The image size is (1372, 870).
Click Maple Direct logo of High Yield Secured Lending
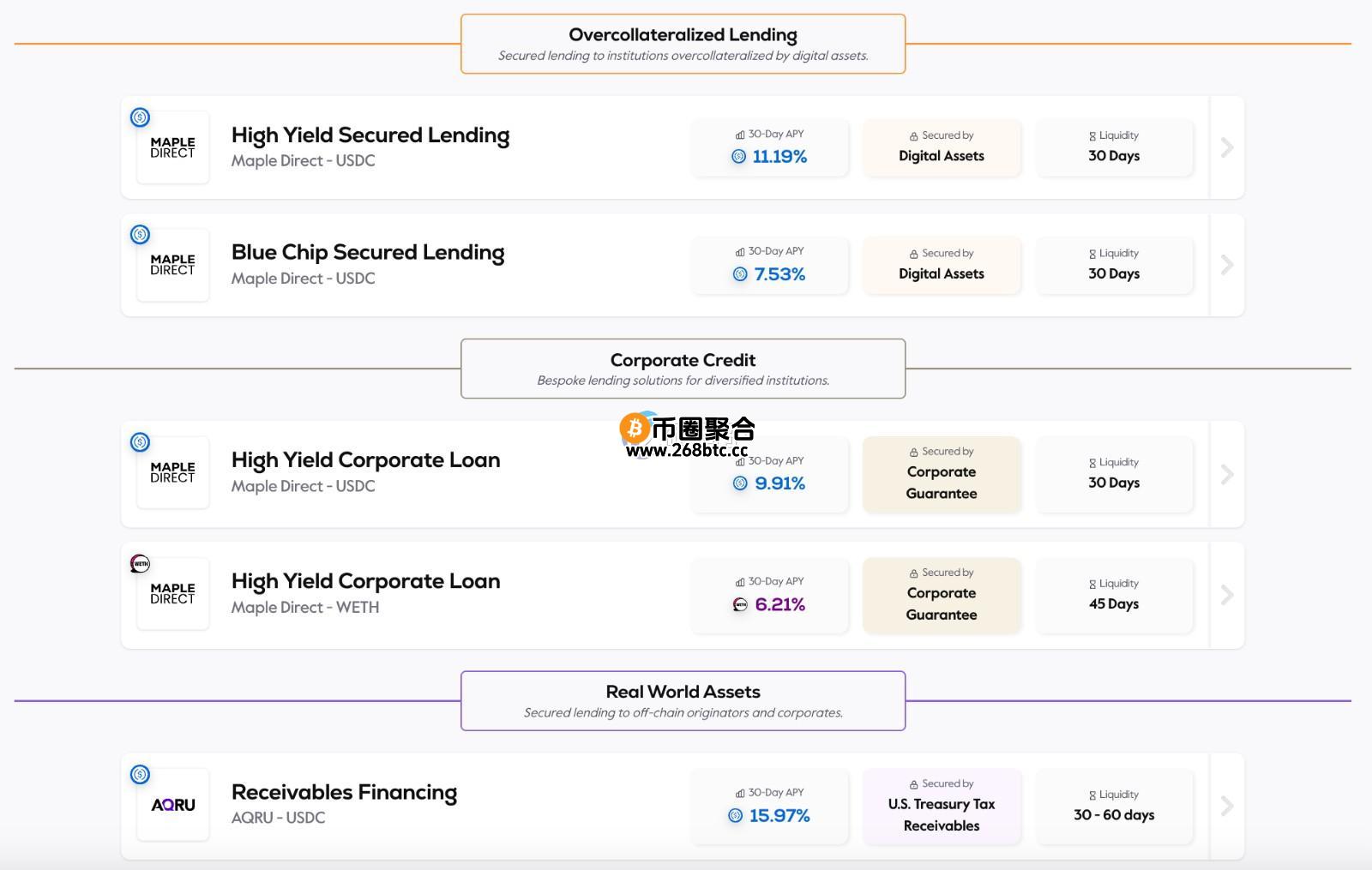click(173, 147)
